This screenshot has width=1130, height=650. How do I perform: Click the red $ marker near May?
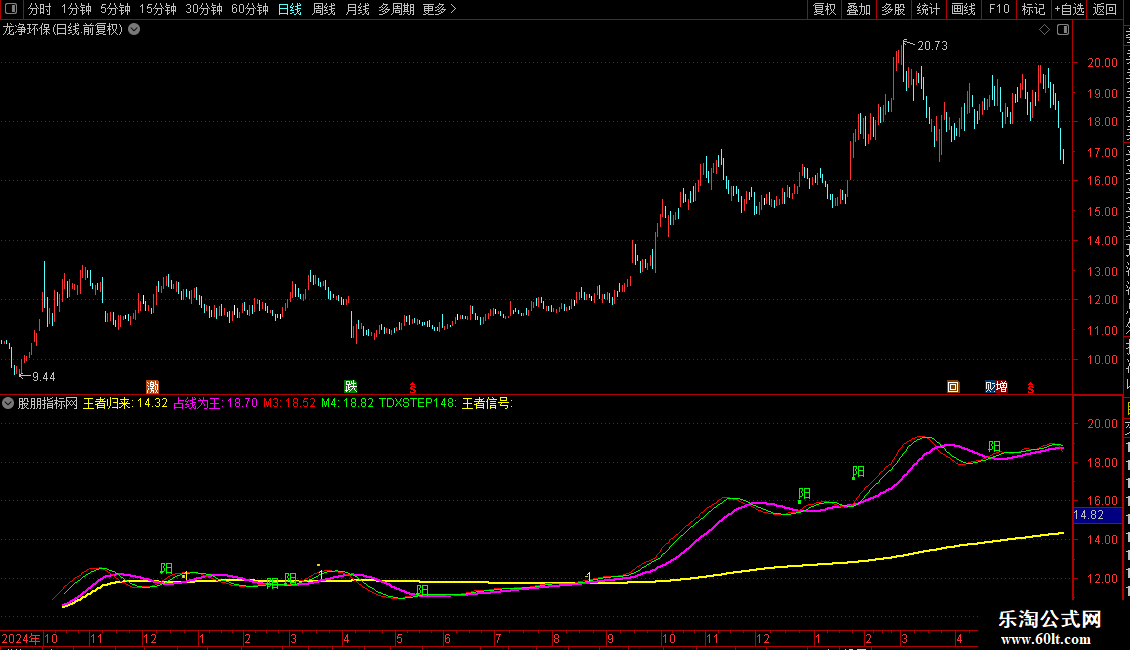(413, 388)
